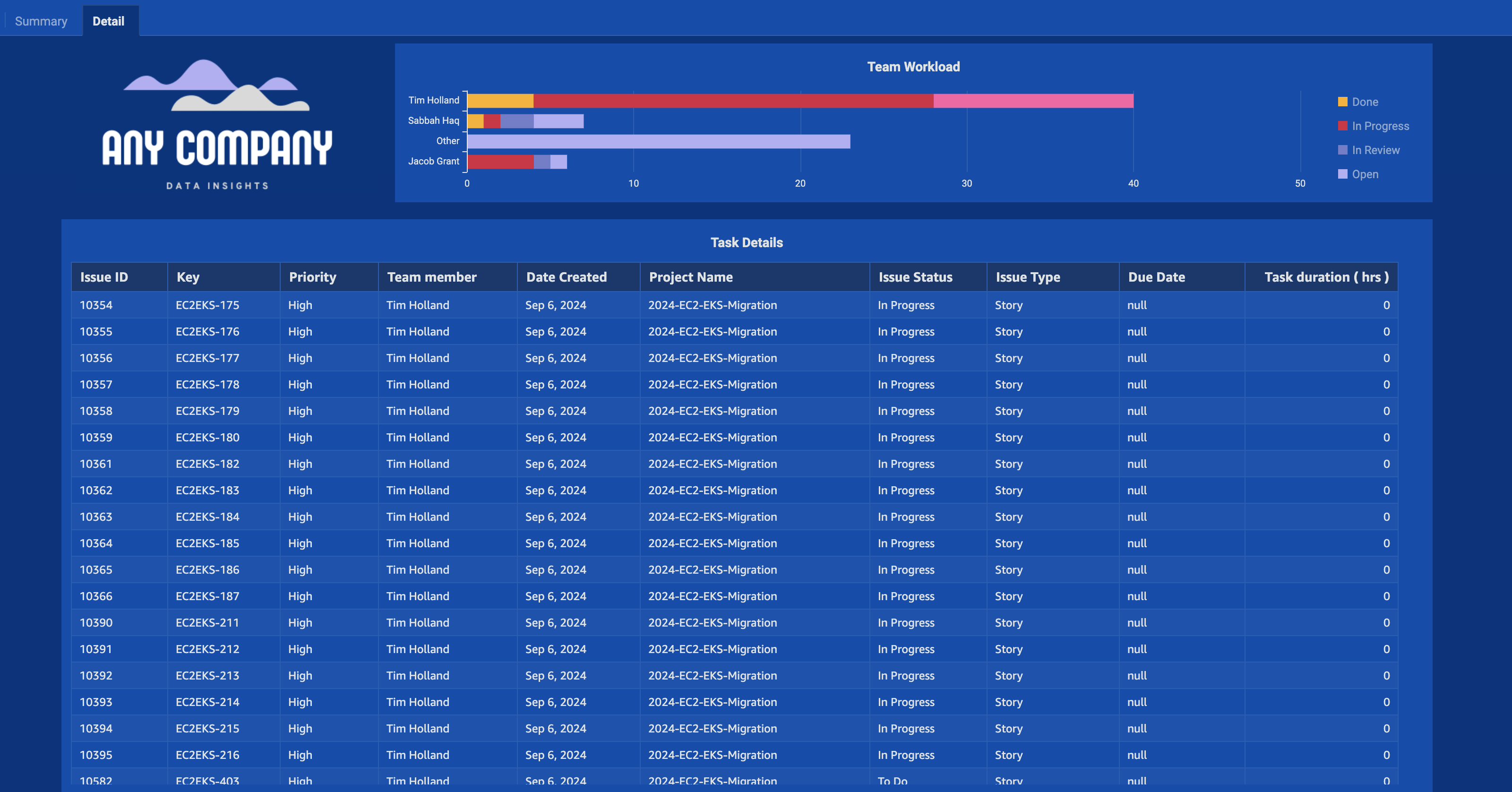Click the Any Company logo image

(216, 124)
